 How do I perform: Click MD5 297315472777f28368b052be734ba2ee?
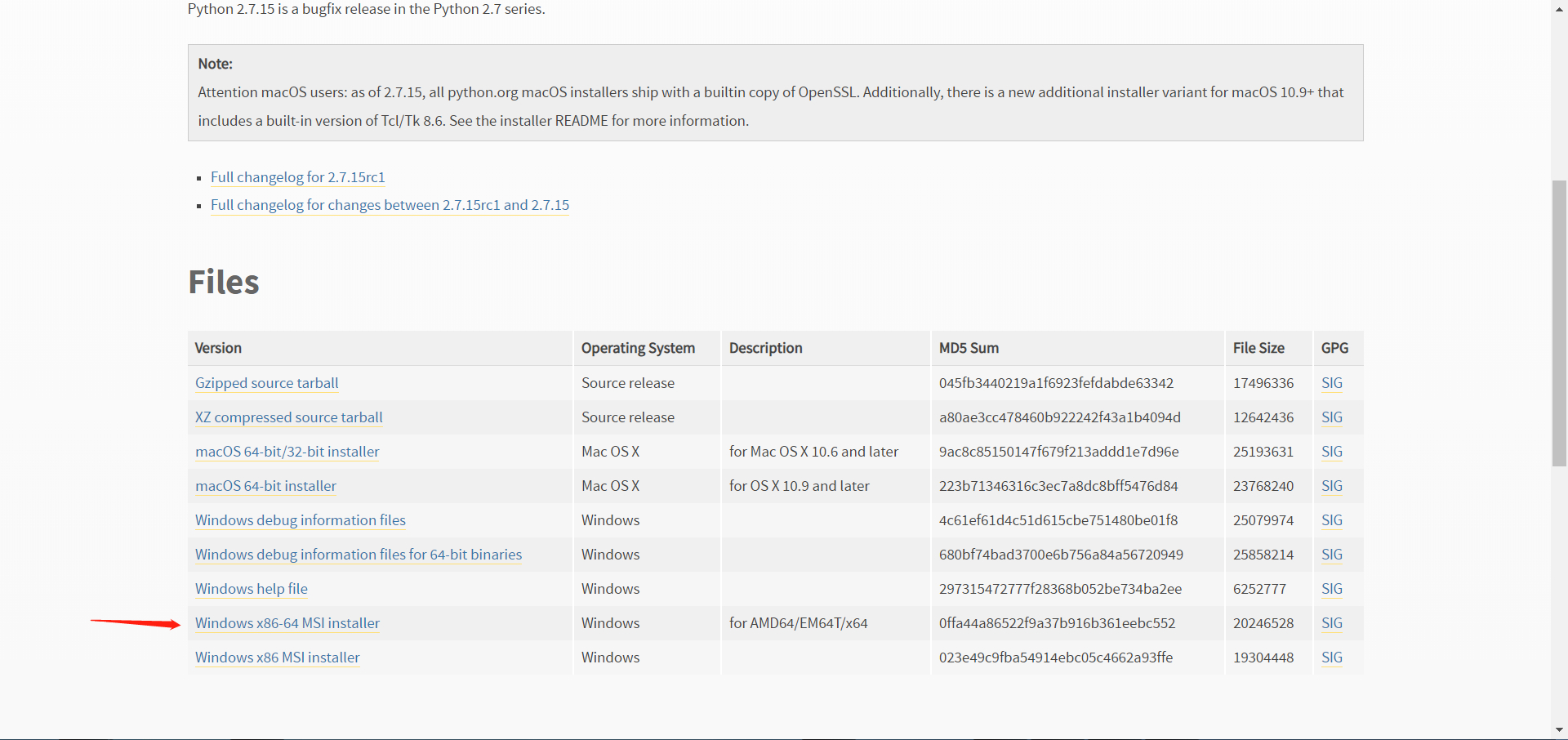pyautogui.click(x=1060, y=589)
